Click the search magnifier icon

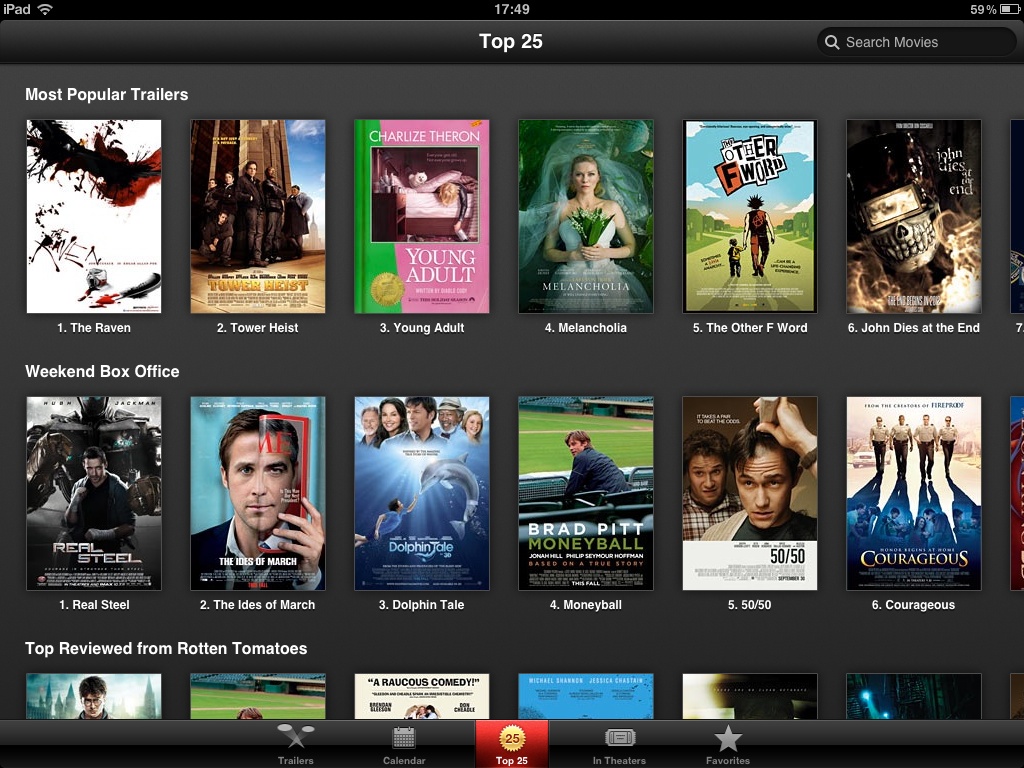click(x=832, y=42)
